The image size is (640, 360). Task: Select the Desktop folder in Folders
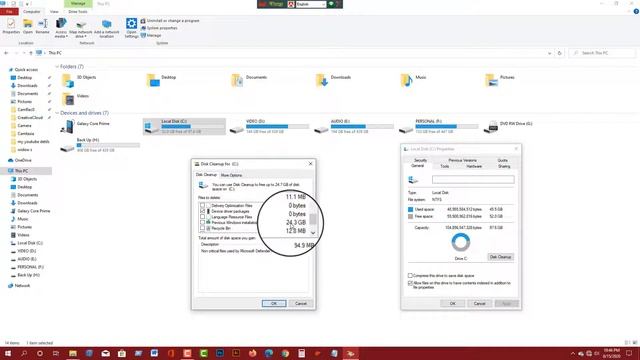[x=162, y=80]
